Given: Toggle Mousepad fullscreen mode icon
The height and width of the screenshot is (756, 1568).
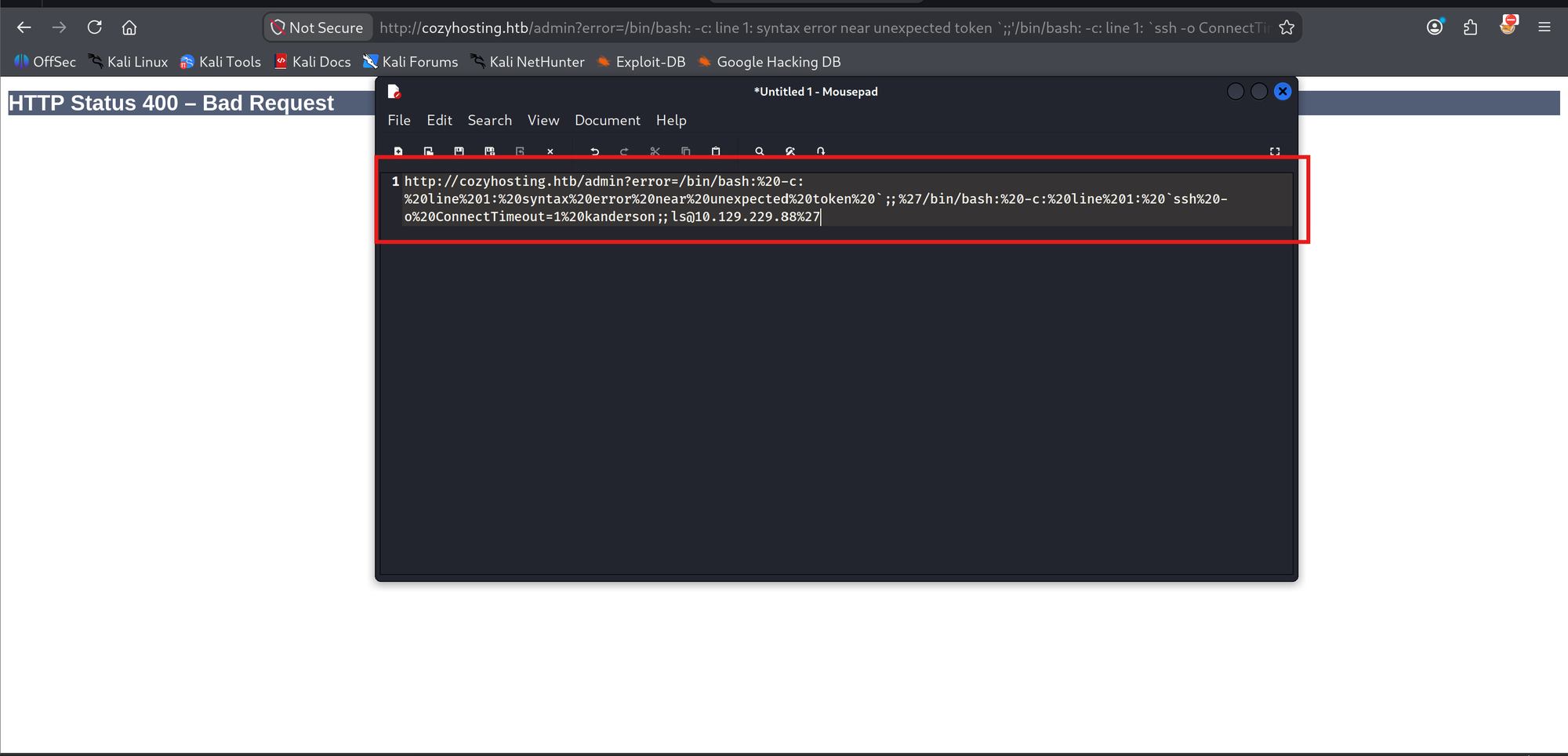Looking at the screenshot, I should pyautogui.click(x=1275, y=151).
